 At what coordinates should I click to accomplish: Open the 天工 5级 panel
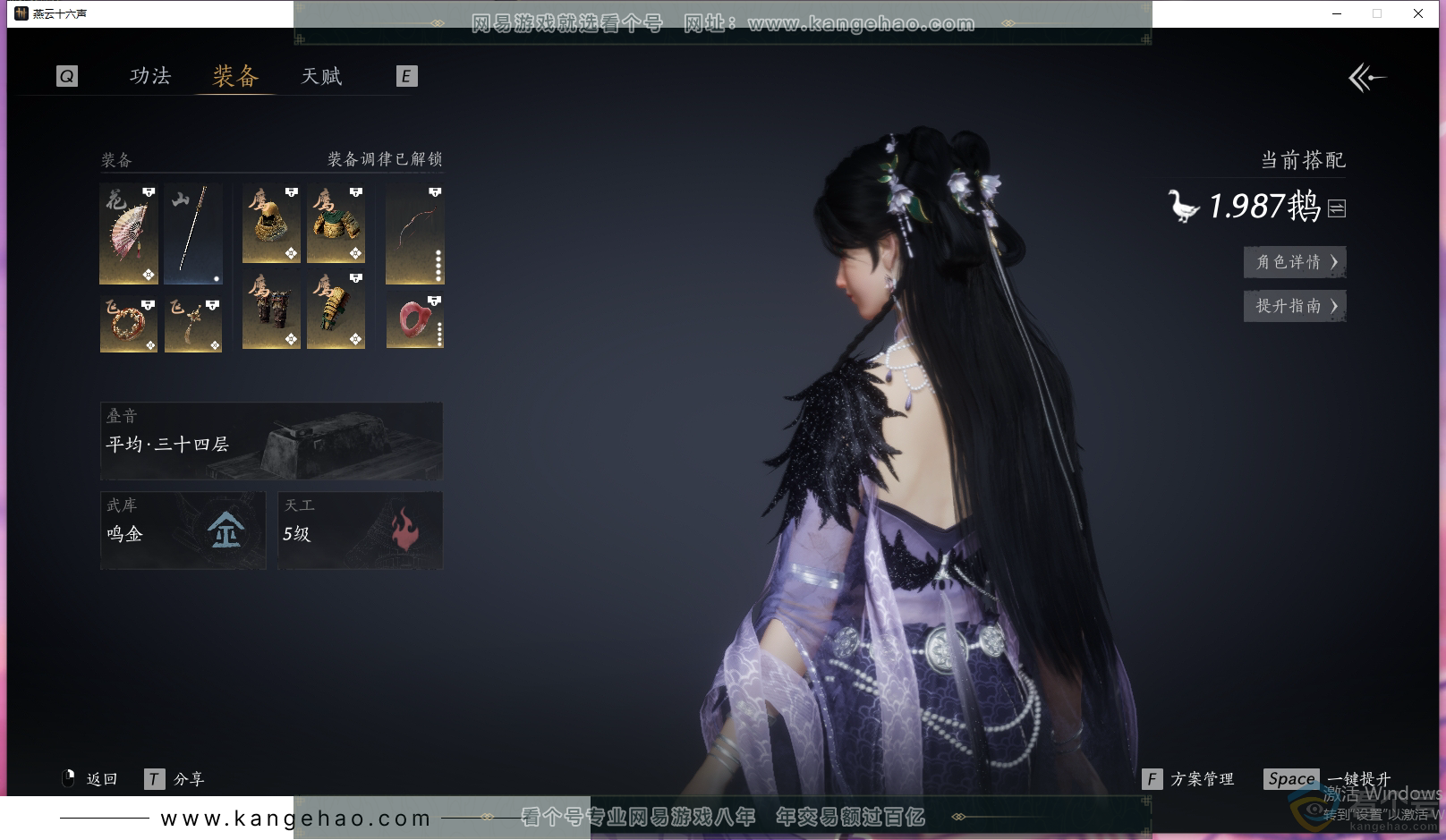coord(360,530)
